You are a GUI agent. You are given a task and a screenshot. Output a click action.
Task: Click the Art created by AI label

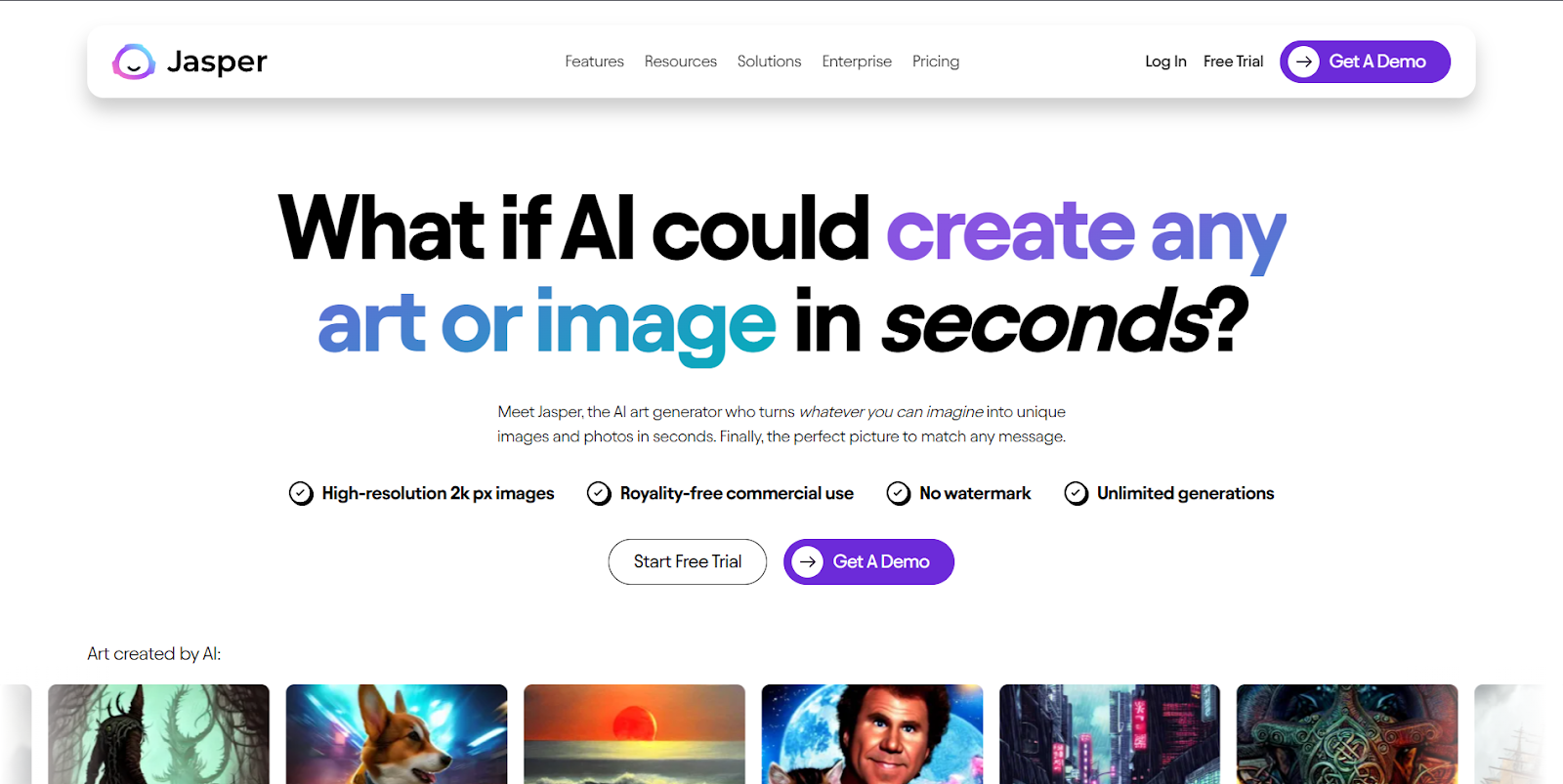point(154,653)
